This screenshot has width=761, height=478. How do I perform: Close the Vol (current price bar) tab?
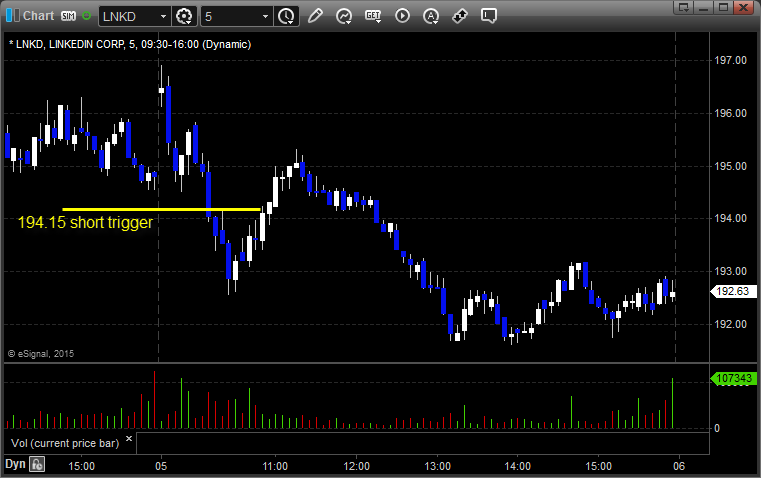coord(129,438)
